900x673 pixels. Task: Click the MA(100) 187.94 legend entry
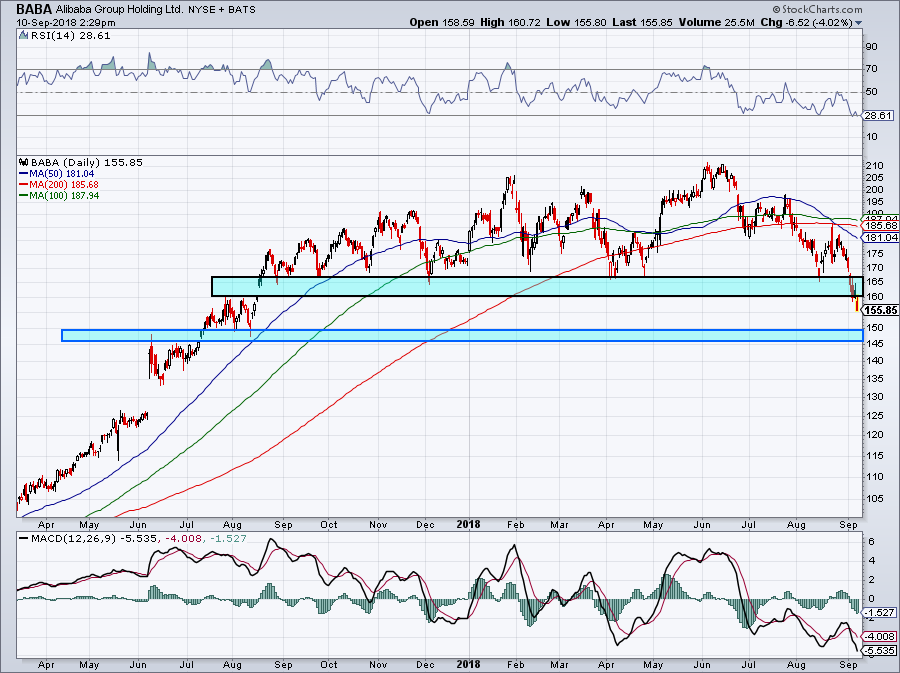click(65, 196)
